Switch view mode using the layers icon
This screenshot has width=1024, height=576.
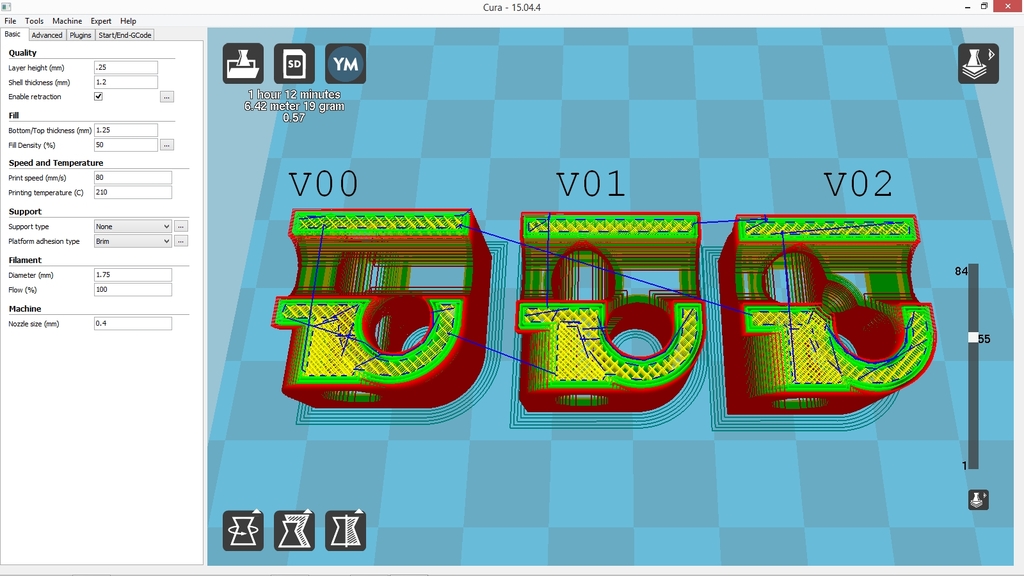(x=977, y=63)
